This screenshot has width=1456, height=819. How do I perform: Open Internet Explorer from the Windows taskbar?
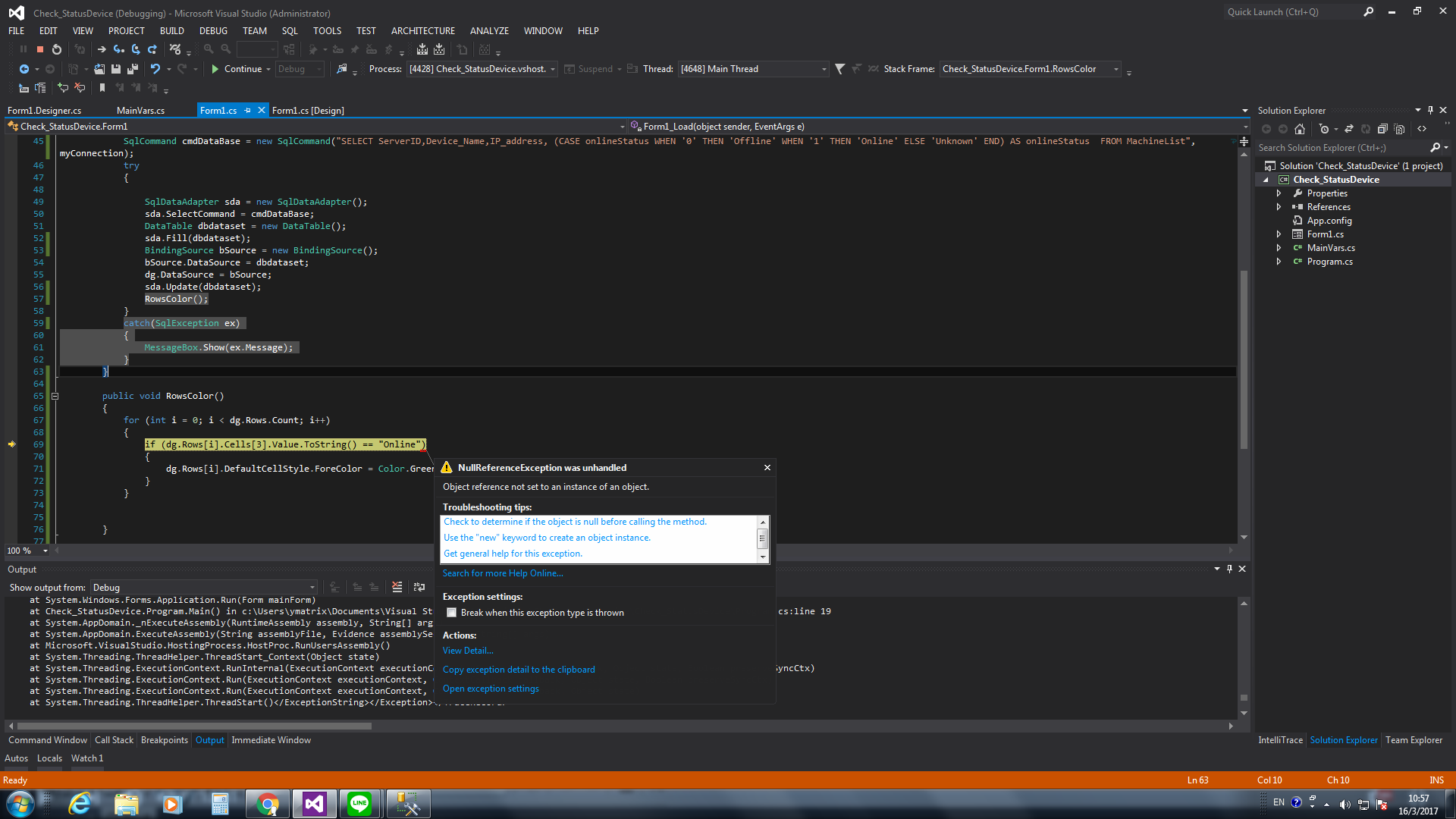coord(80,804)
